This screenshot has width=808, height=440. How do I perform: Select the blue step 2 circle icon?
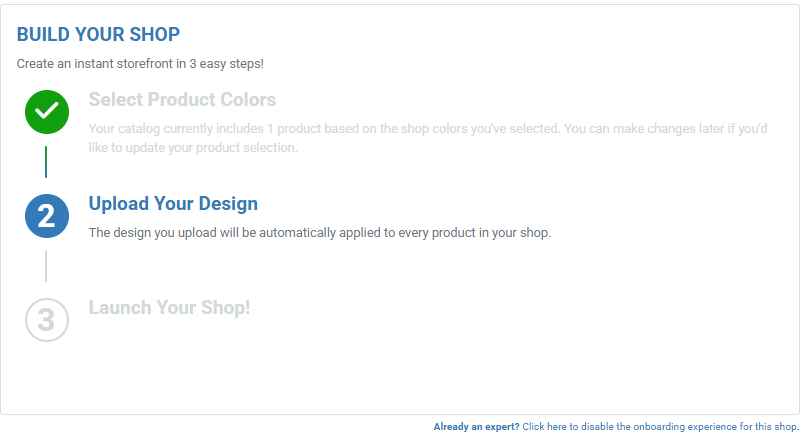[x=47, y=216]
